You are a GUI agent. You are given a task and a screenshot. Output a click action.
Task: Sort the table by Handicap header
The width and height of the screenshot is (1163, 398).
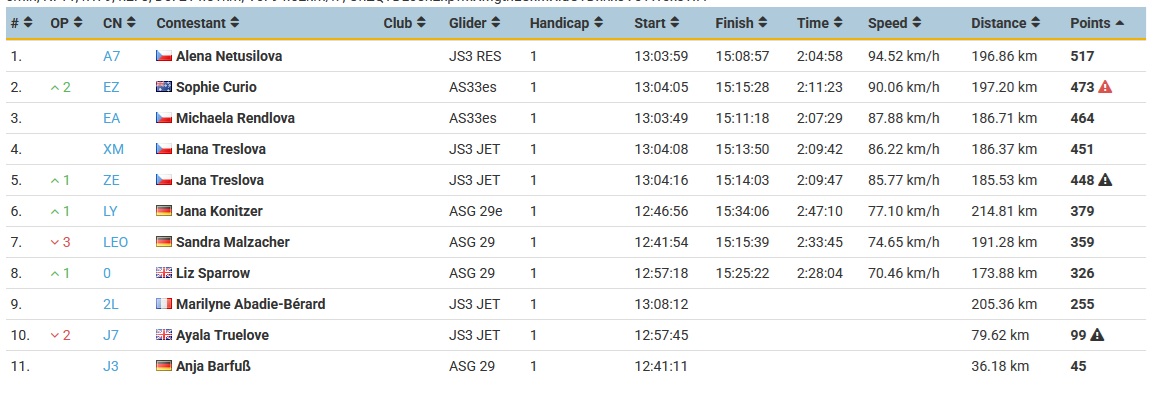click(x=566, y=23)
